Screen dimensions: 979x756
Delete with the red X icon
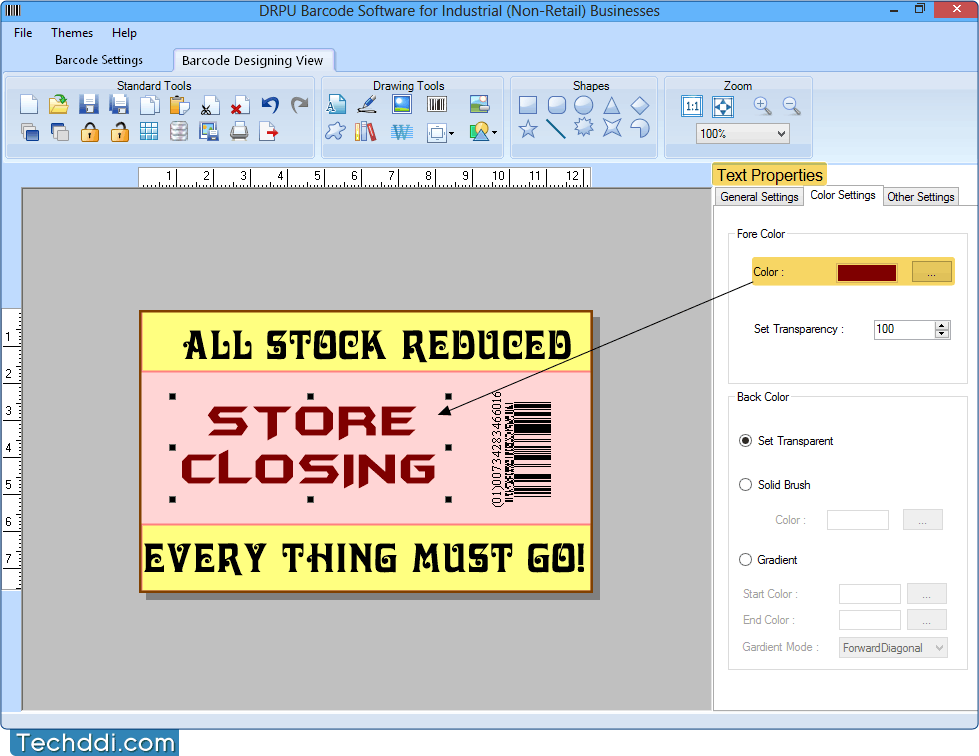239,105
